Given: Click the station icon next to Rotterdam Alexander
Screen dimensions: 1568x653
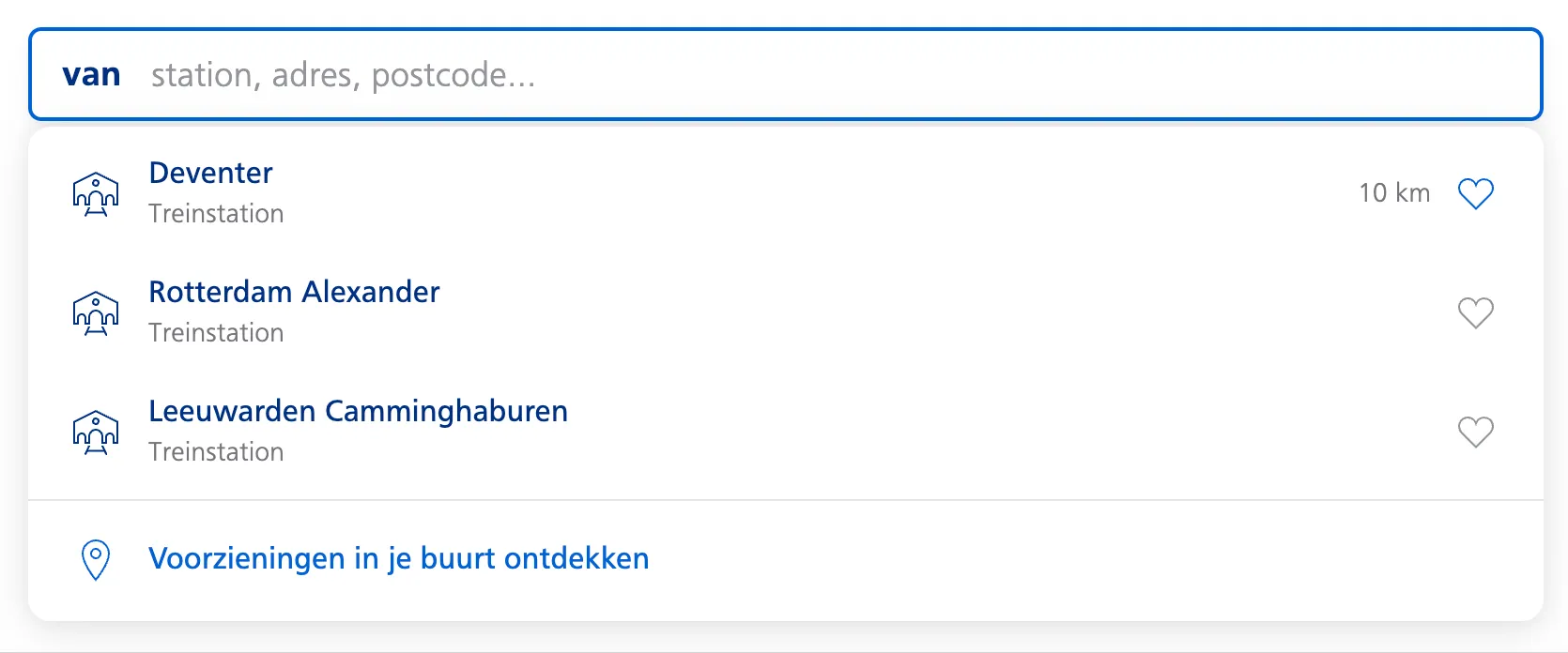Looking at the screenshot, I should coord(96,312).
